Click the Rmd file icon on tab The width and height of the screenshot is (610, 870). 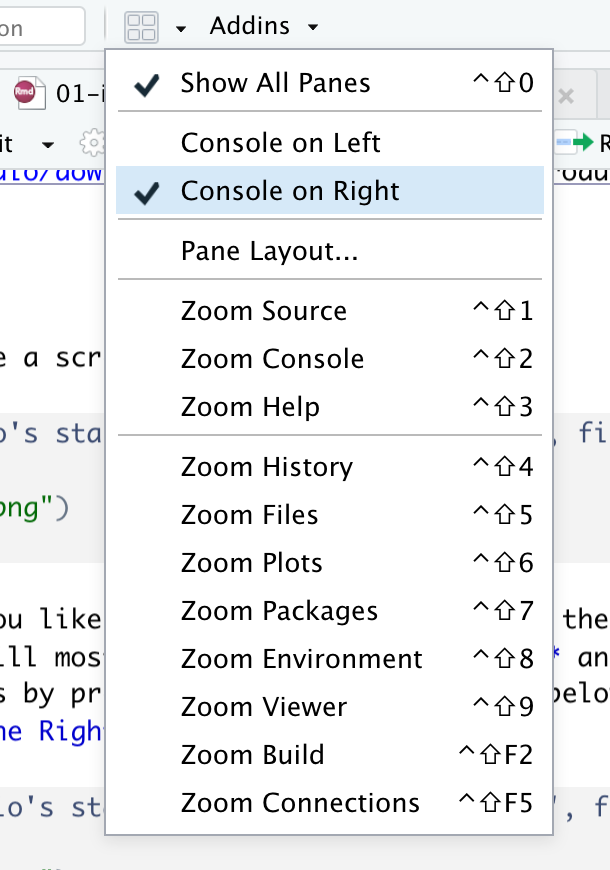click(24, 94)
